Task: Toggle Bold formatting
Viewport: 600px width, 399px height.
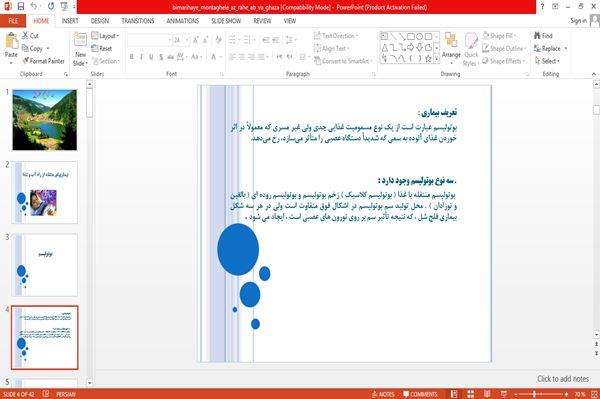Action: click(132, 57)
